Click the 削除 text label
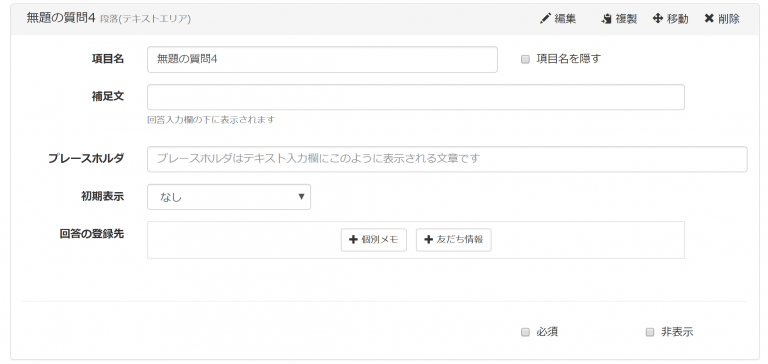 coord(729,19)
